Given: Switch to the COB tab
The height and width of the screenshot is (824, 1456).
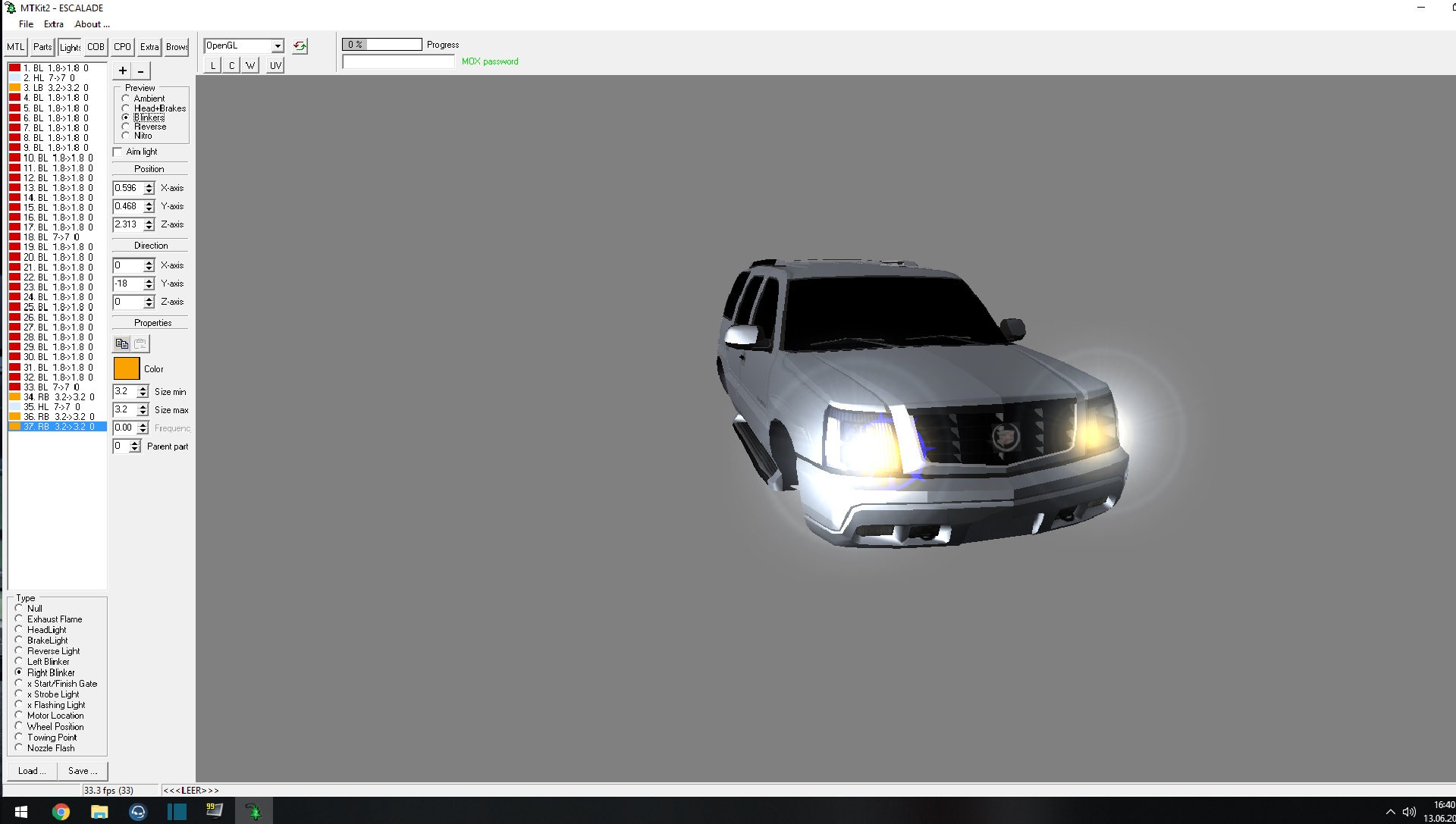Looking at the screenshot, I should tap(96, 47).
